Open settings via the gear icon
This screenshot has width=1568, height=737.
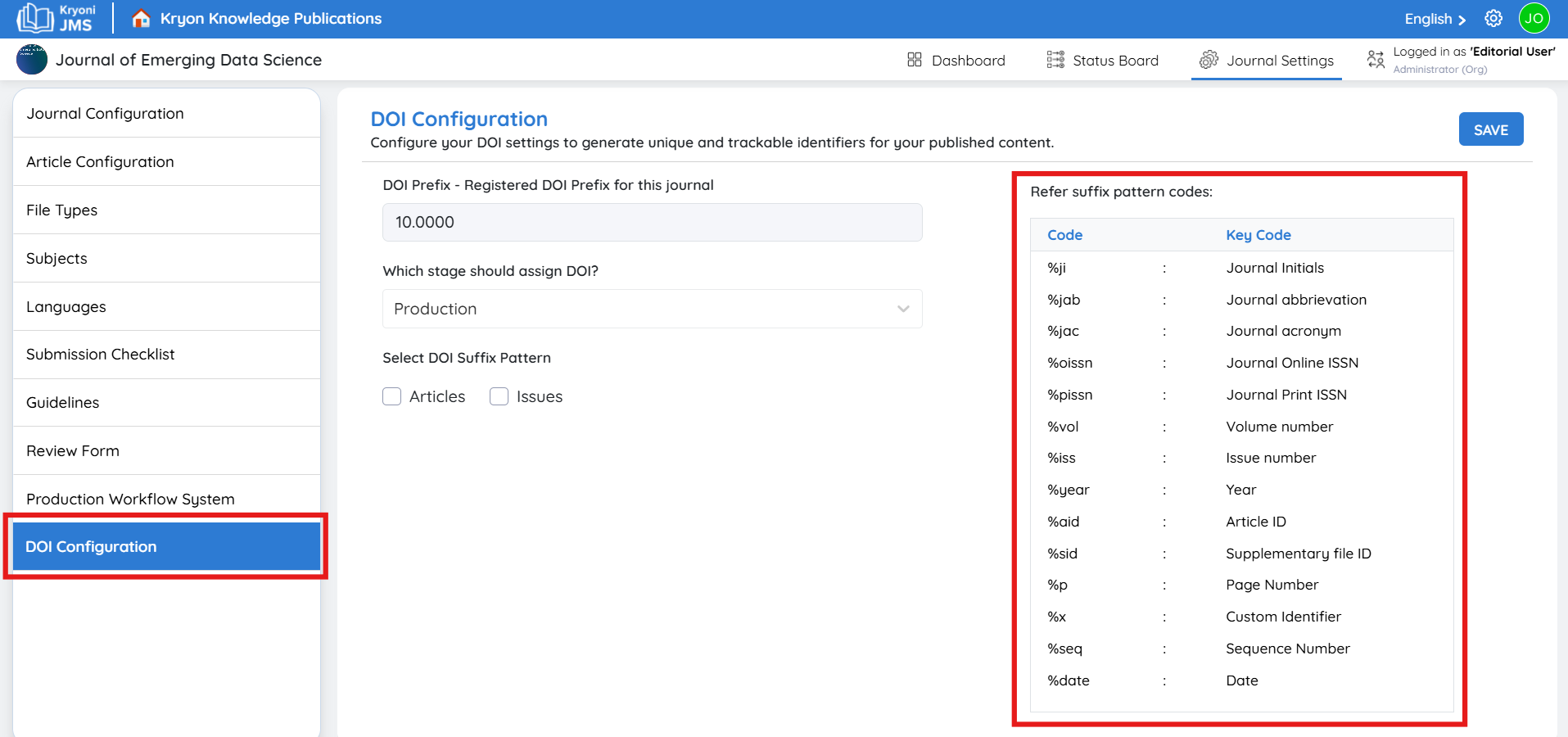tap(1493, 18)
